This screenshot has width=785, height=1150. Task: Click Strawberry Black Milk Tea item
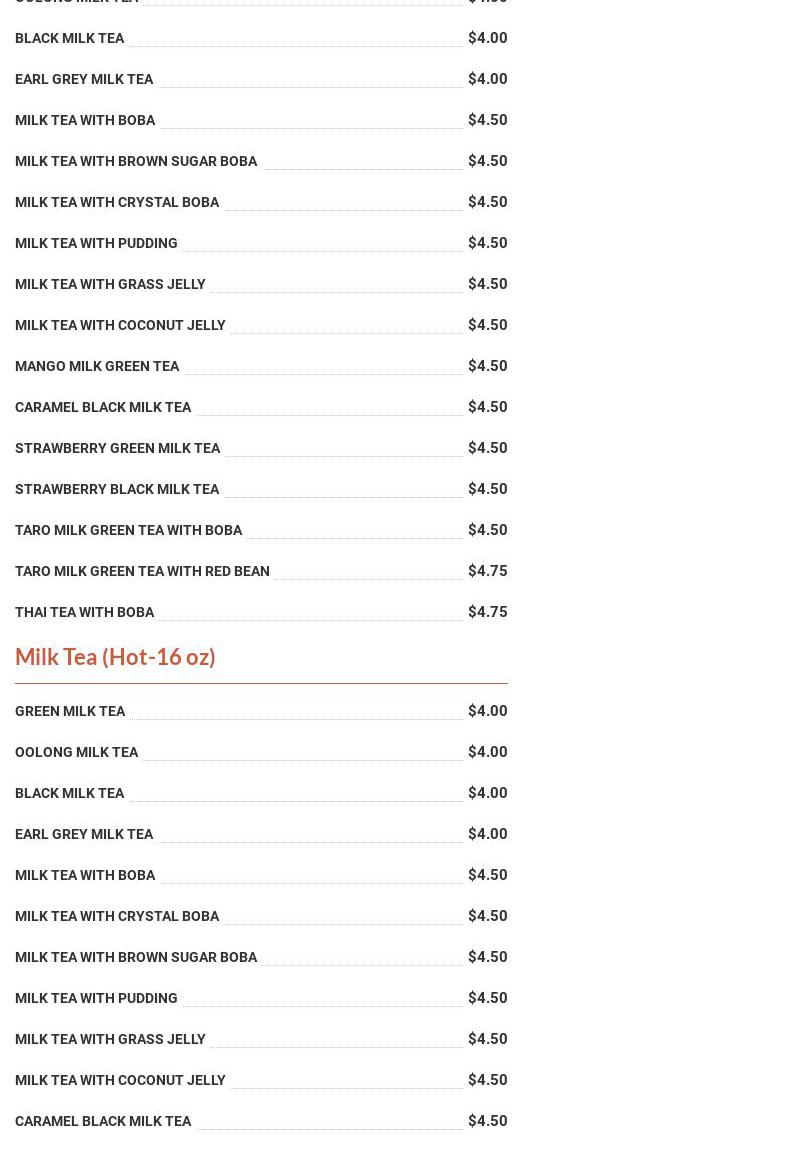pos(117,489)
